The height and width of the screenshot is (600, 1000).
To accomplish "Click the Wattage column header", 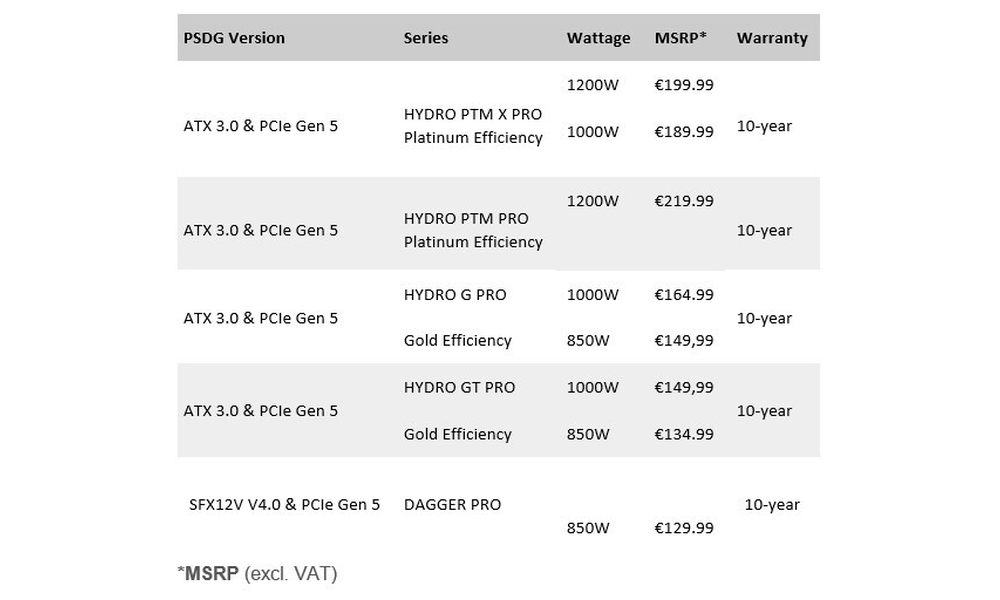I will click(x=598, y=38).
